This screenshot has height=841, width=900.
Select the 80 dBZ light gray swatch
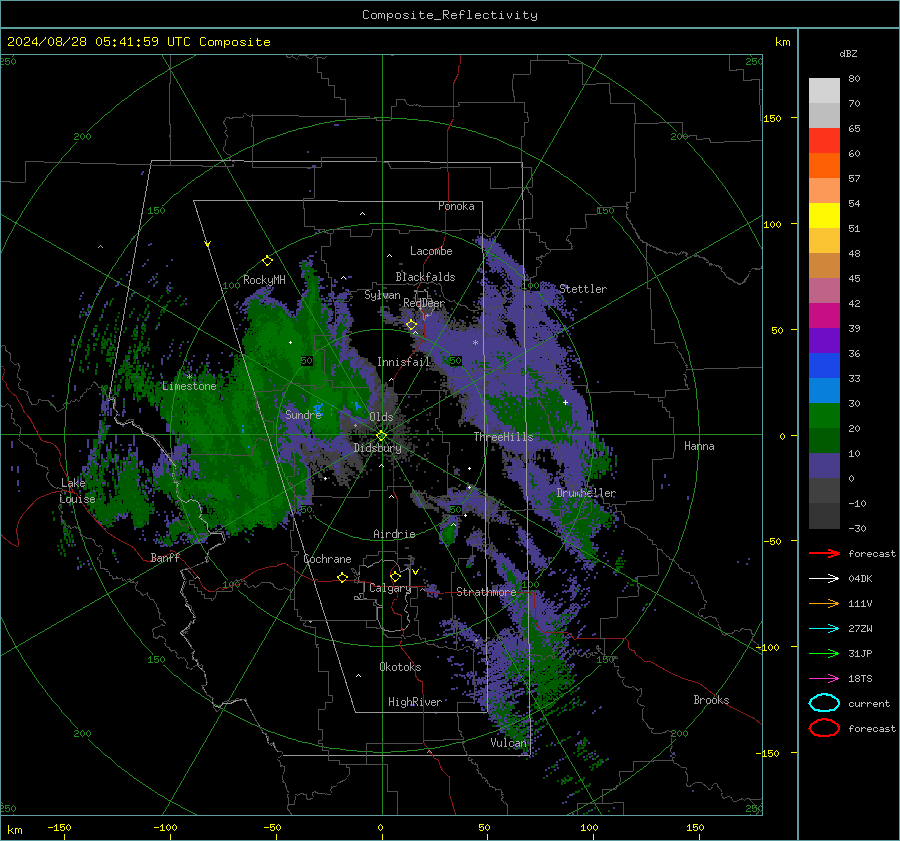coord(824,91)
